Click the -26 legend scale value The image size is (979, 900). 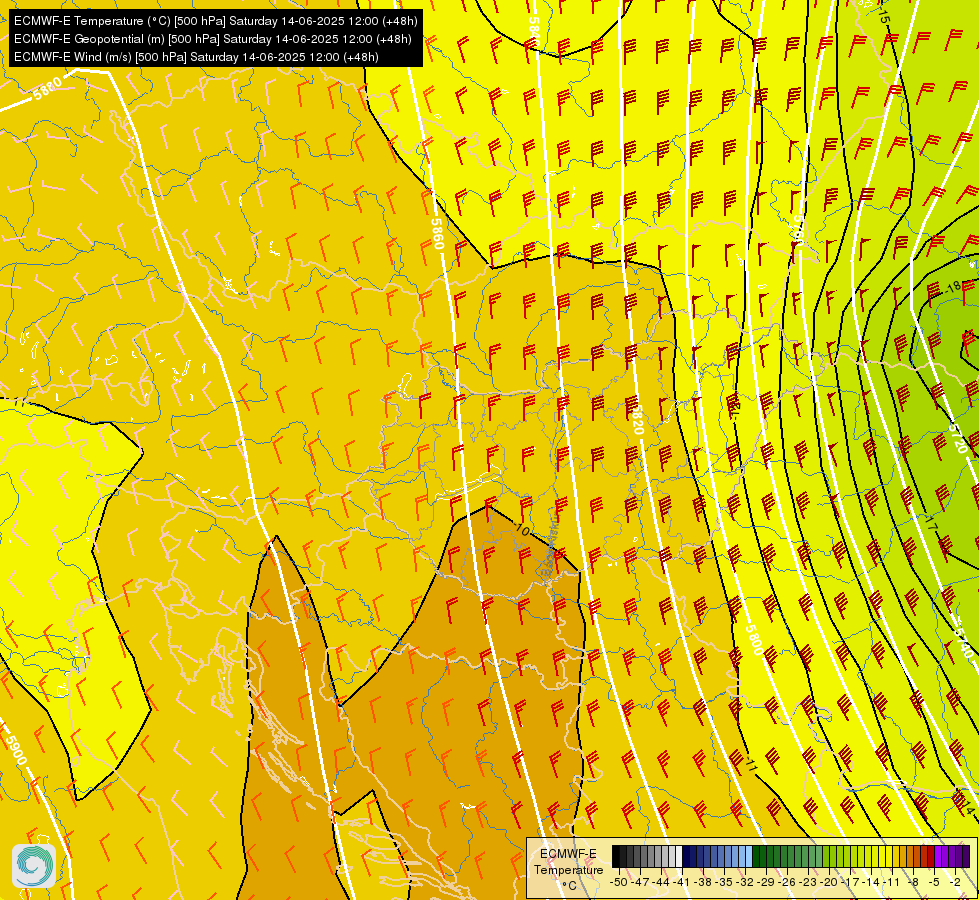click(787, 882)
